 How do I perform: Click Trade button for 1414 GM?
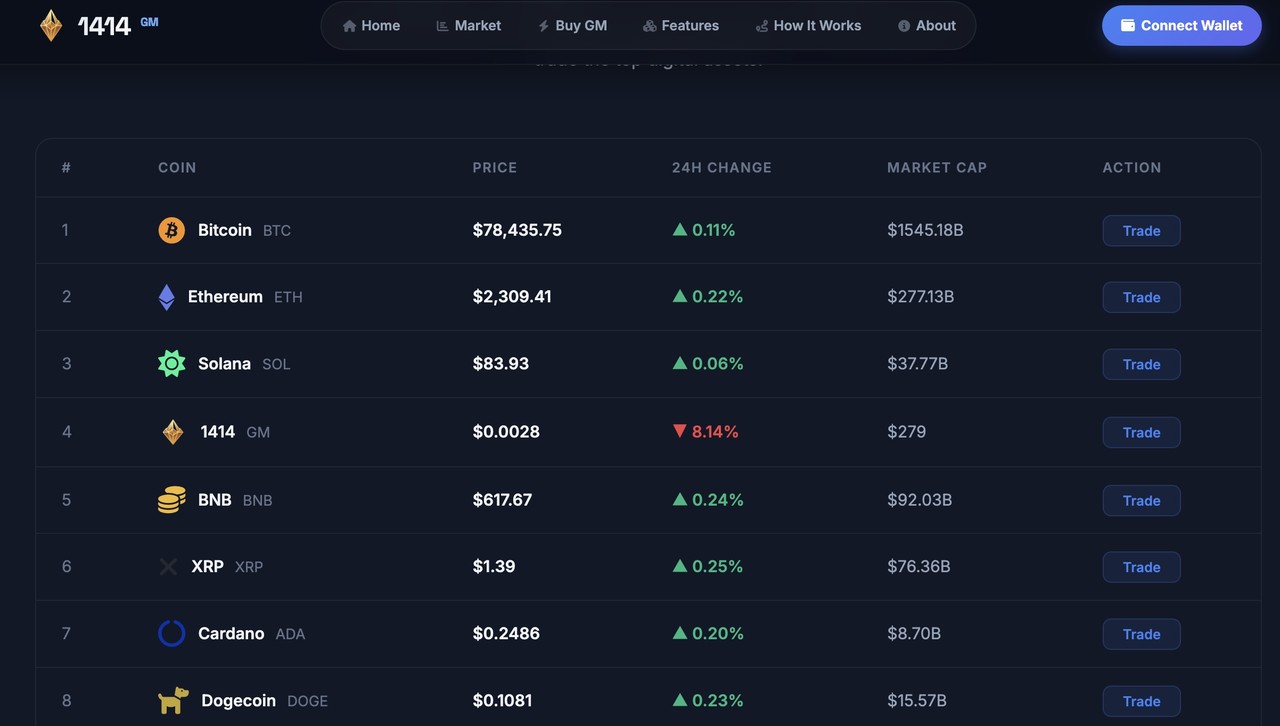1141,432
